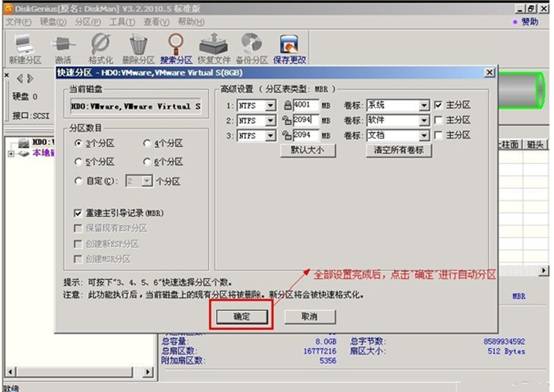The image size is (554, 392).
Task: Click the 清空所有卷标 button
Action: (x=399, y=150)
